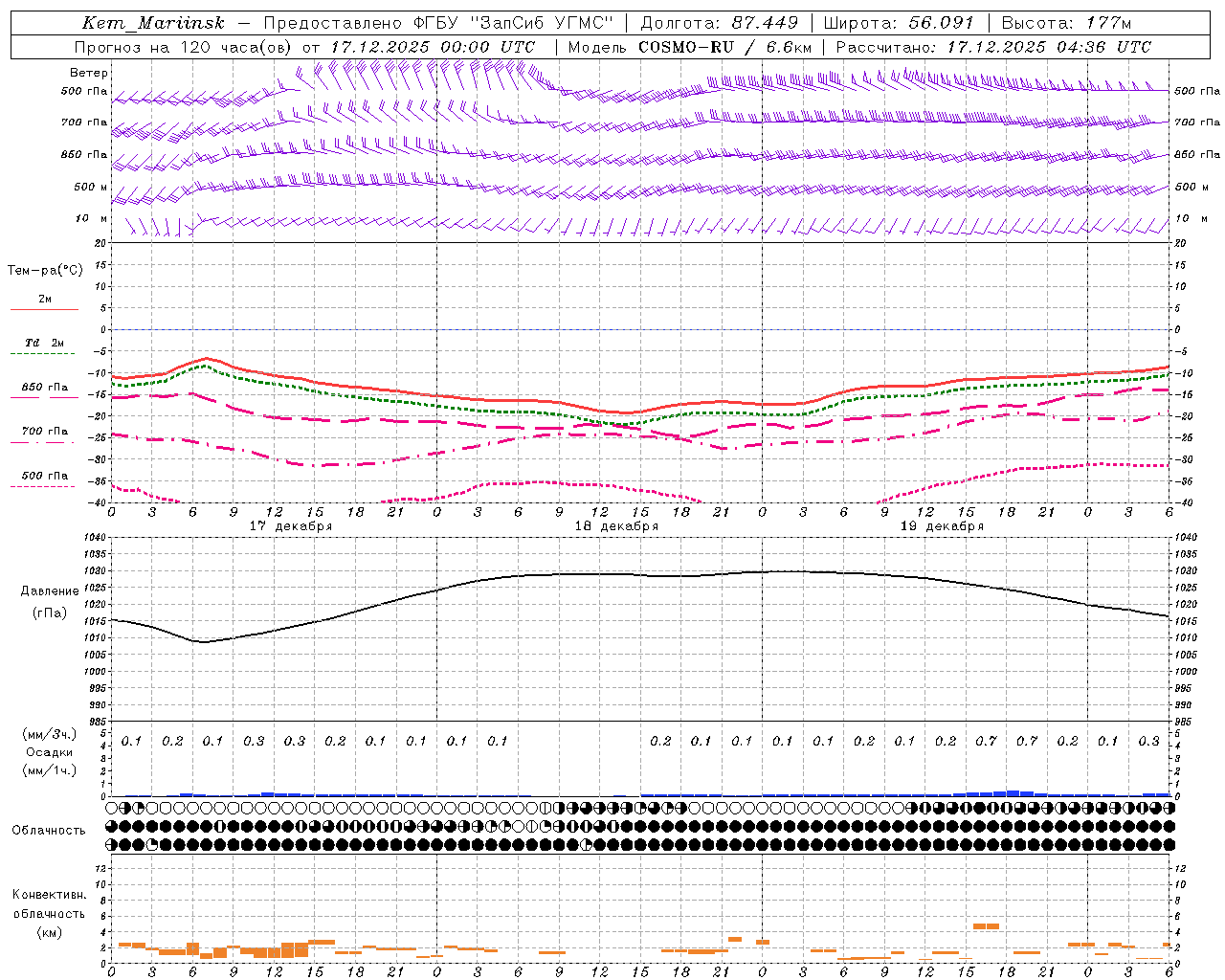Click the "17 декабря" date label
The width and height of the screenshot is (1225, 980).
click(x=291, y=526)
